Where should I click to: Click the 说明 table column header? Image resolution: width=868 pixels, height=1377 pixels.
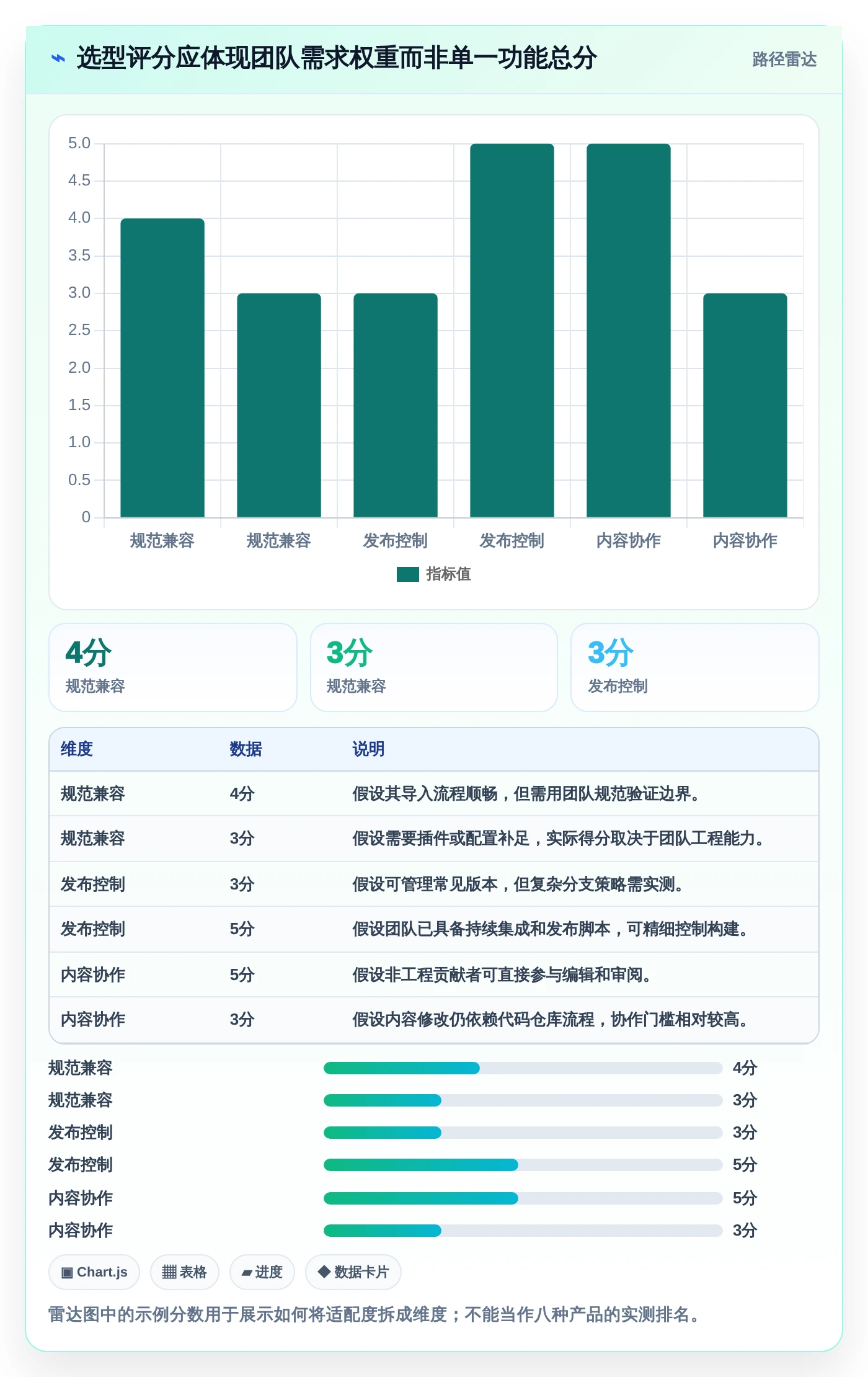point(369,749)
